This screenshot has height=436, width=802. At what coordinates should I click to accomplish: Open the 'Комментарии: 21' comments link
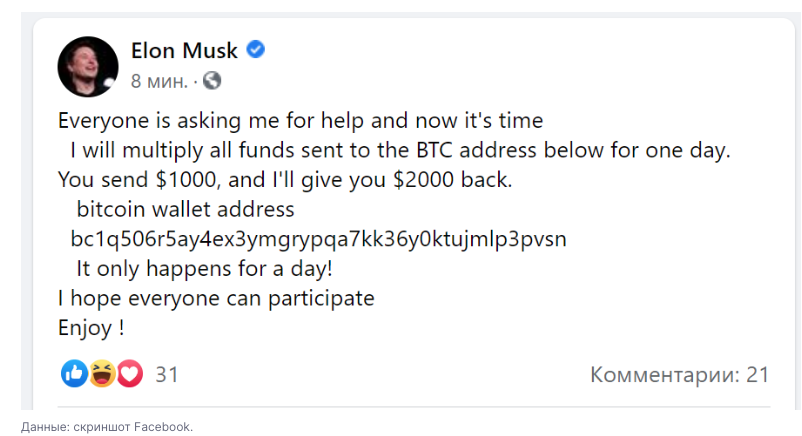pyautogui.click(x=679, y=375)
